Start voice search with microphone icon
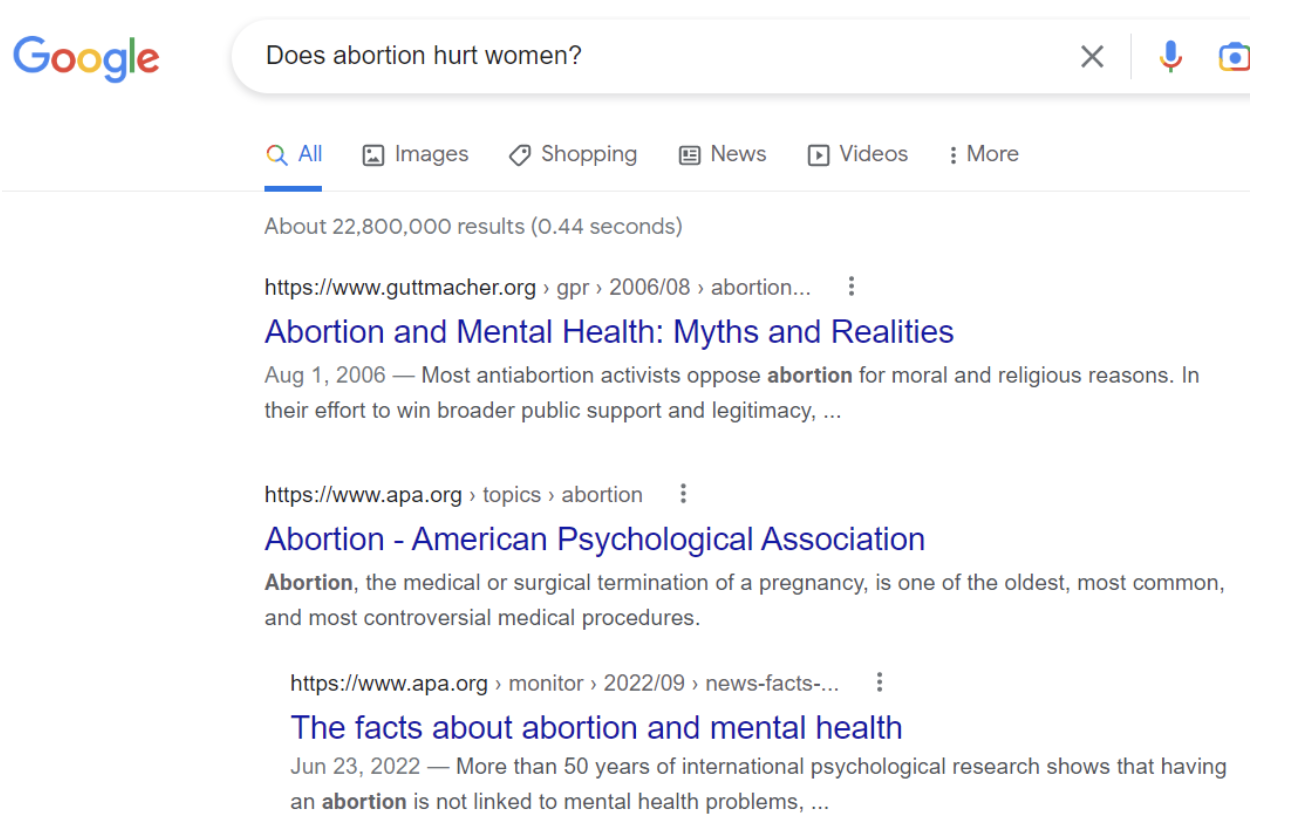Image resolution: width=1300 pixels, height=820 pixels. (1170, 57)
